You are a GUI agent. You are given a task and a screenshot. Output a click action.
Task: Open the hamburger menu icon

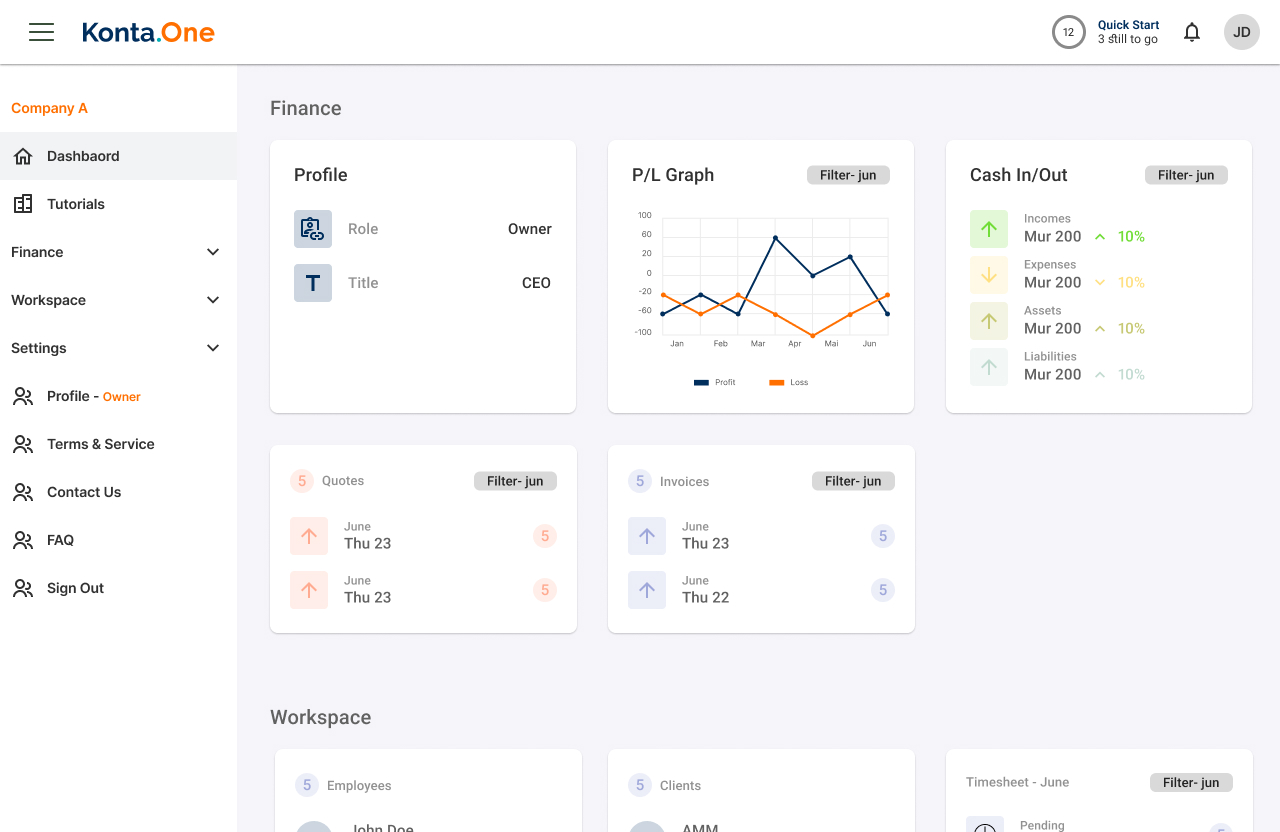tap(41, 32)
